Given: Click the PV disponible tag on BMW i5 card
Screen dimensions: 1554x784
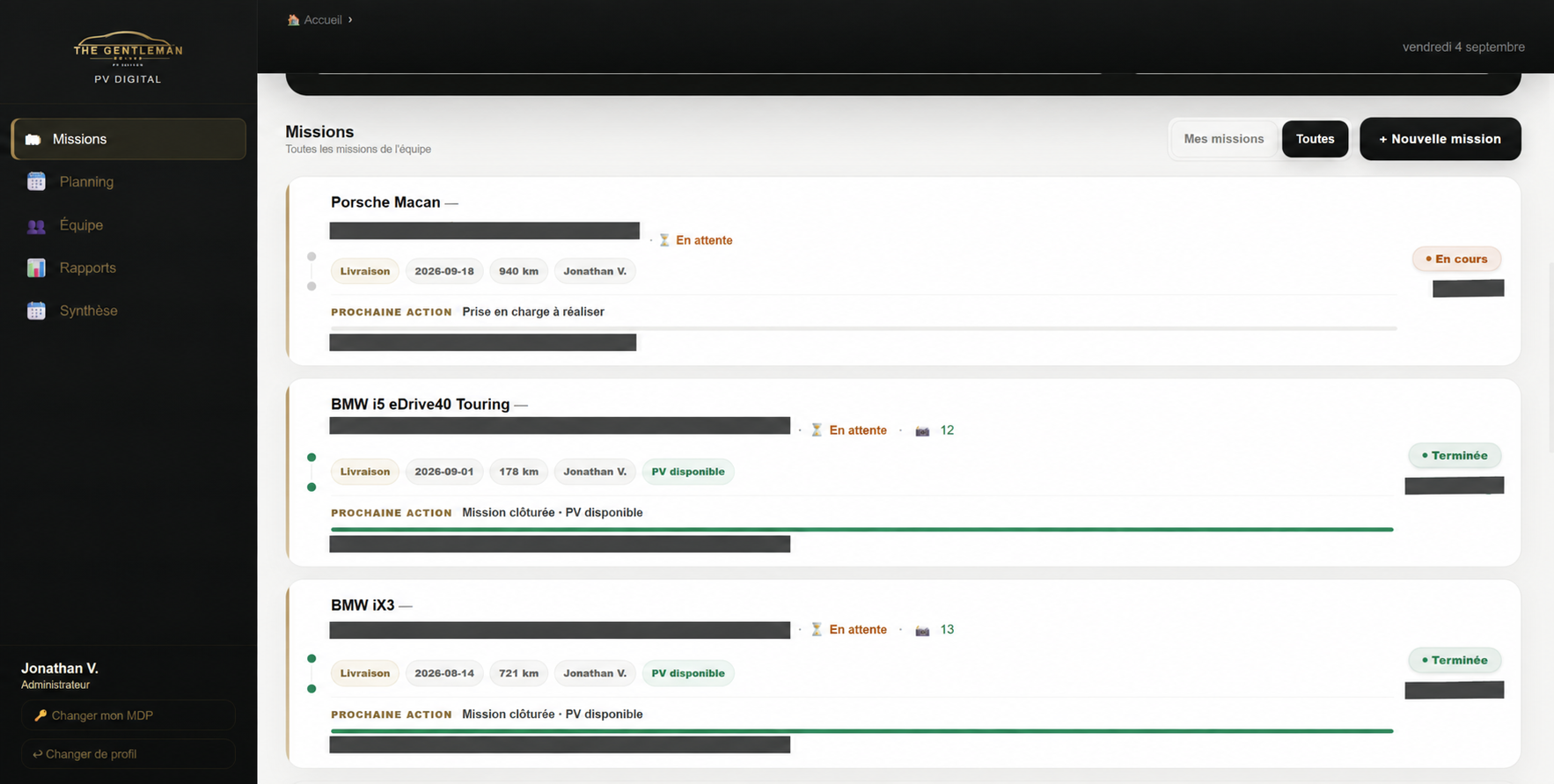Looking at the screenshot, I should [x=688, y=472].
